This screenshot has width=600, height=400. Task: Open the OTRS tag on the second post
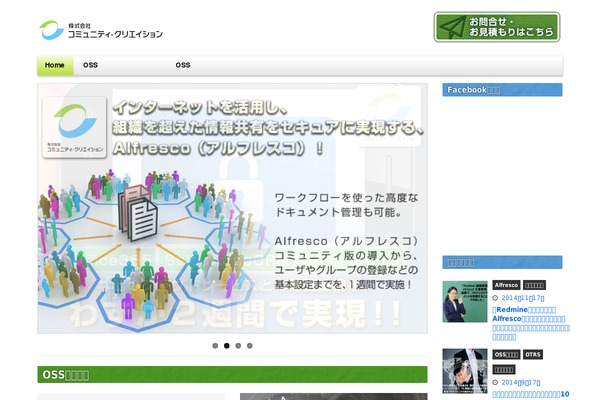pyautogui.click(x=533, y=354)
